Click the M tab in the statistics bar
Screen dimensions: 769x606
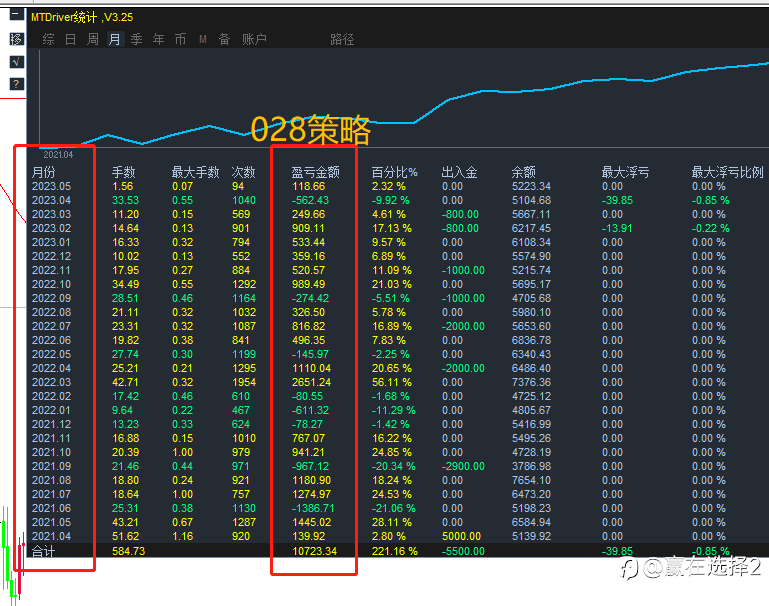(x=203, y=39)
